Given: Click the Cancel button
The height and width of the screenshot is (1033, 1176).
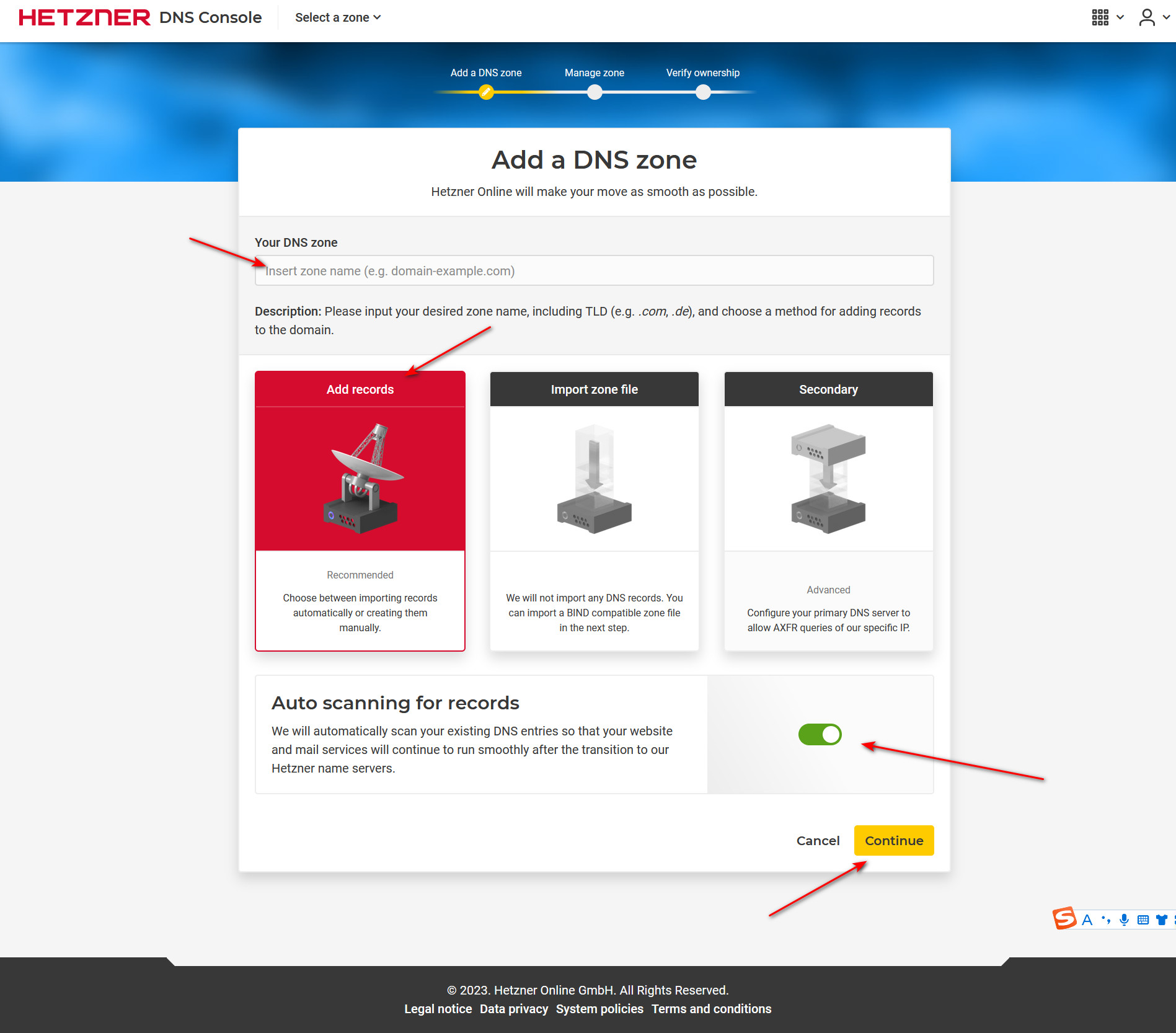Looking at the screenshot, I should click(x=818, y=841).
